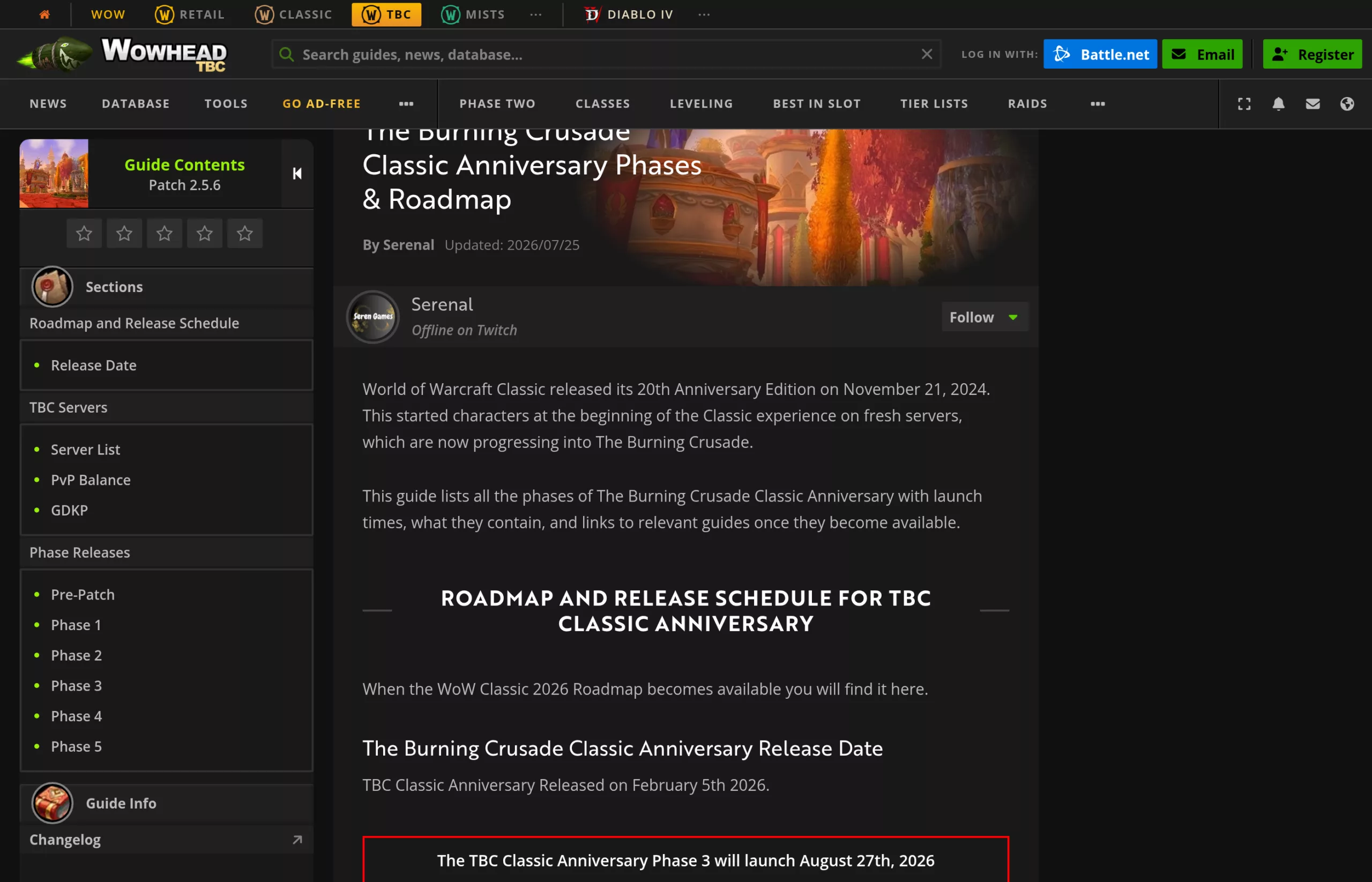Focus the search guides, news, database field

tap(606, 55)
